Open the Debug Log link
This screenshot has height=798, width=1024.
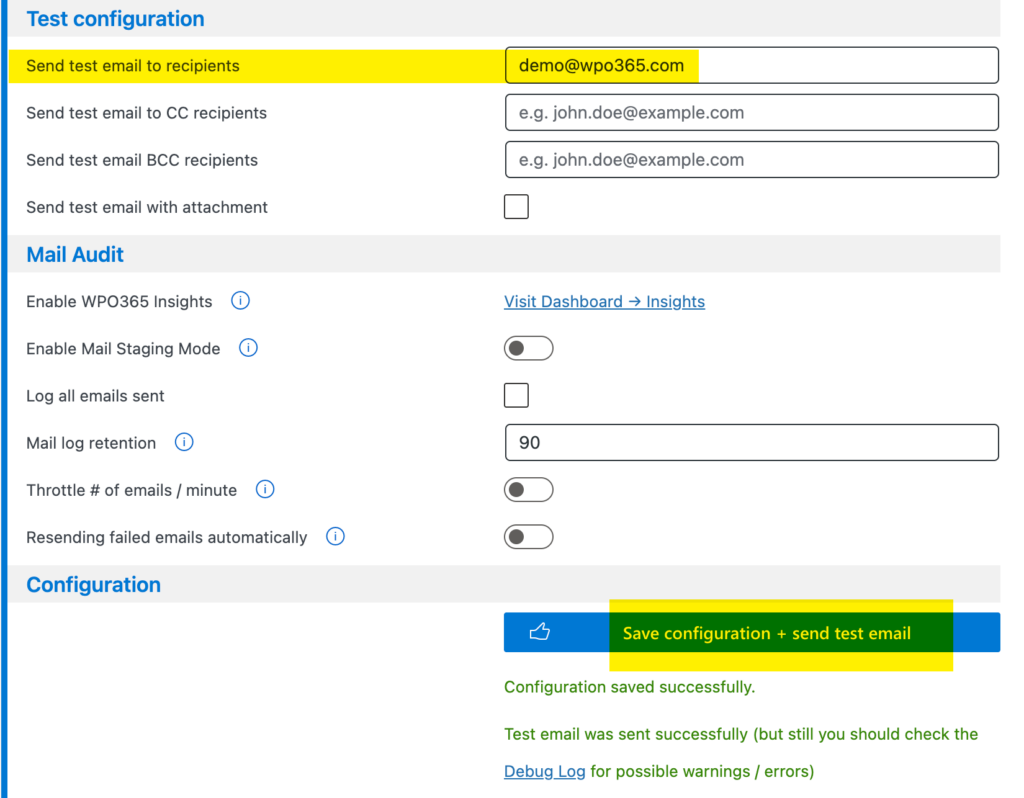tap(544, 771)
